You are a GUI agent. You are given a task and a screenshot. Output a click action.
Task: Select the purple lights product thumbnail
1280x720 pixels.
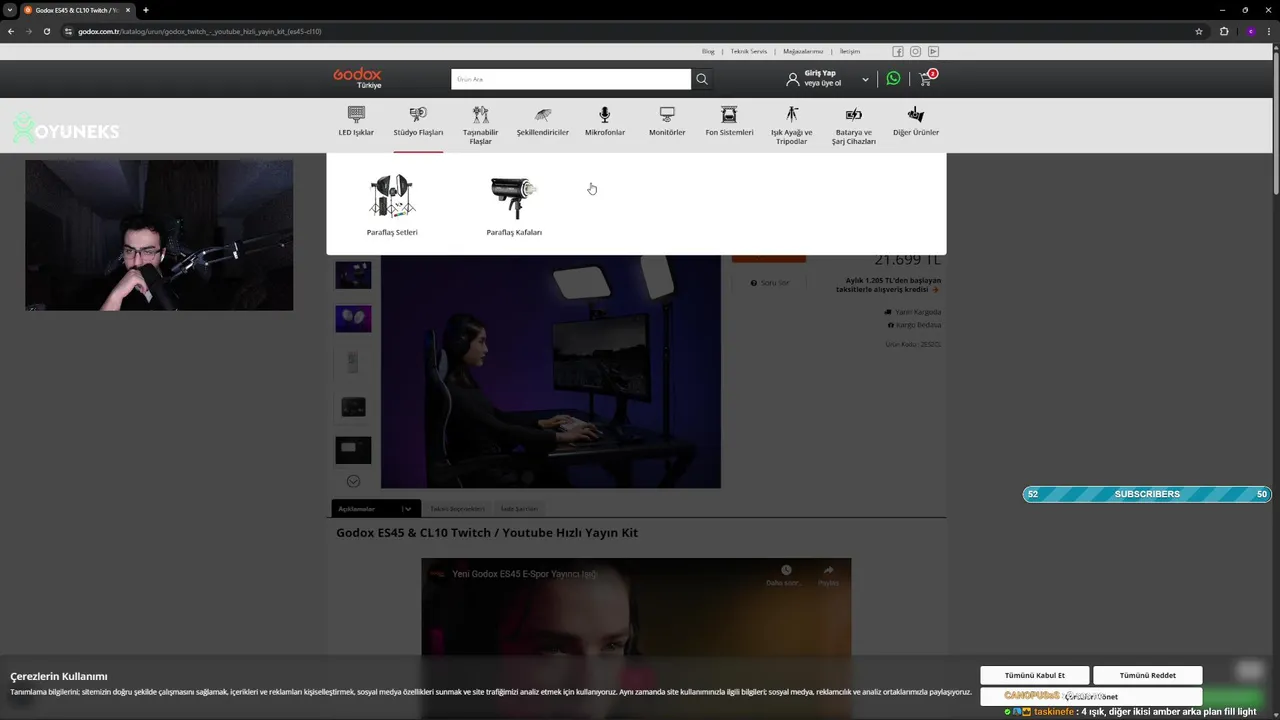pyautogui.click(x=353, y=318)
